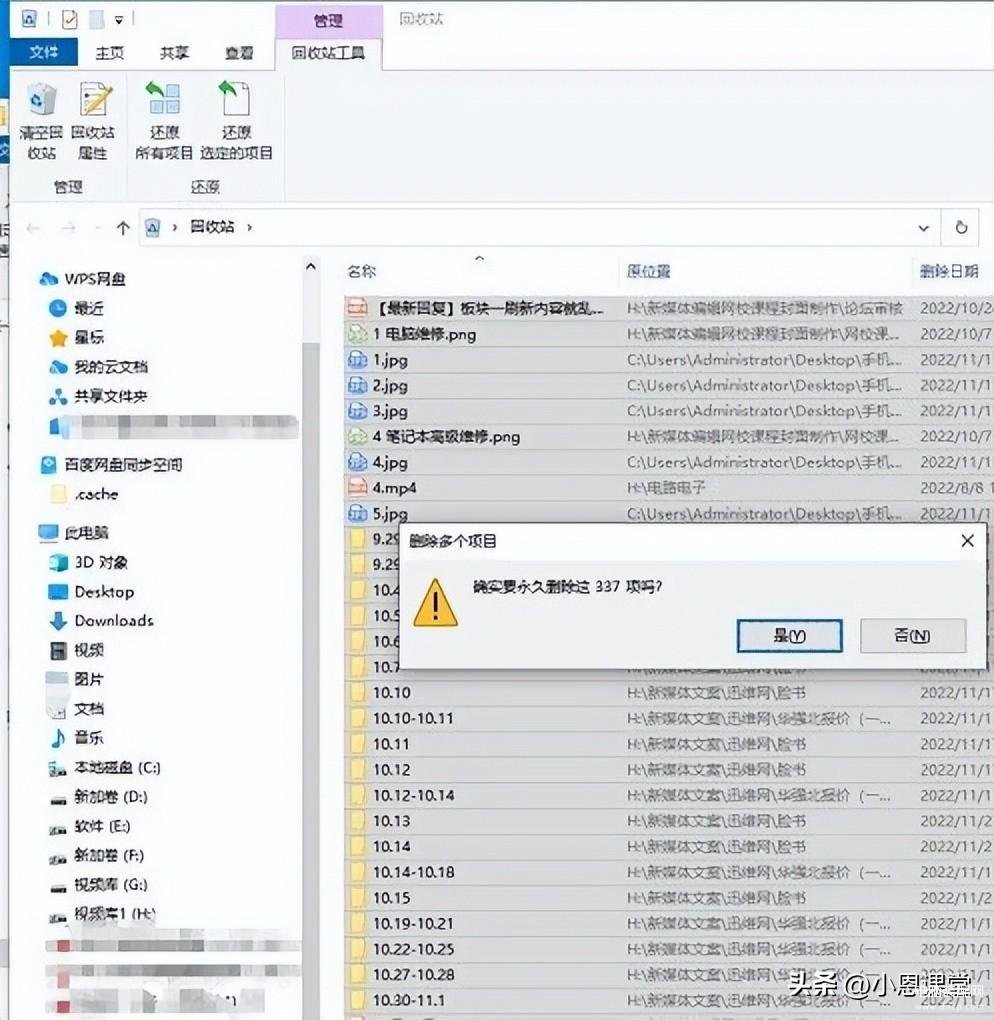
Task: Open recent locations dropdown near navigation arrows
Action: click(x=98, y=228)
